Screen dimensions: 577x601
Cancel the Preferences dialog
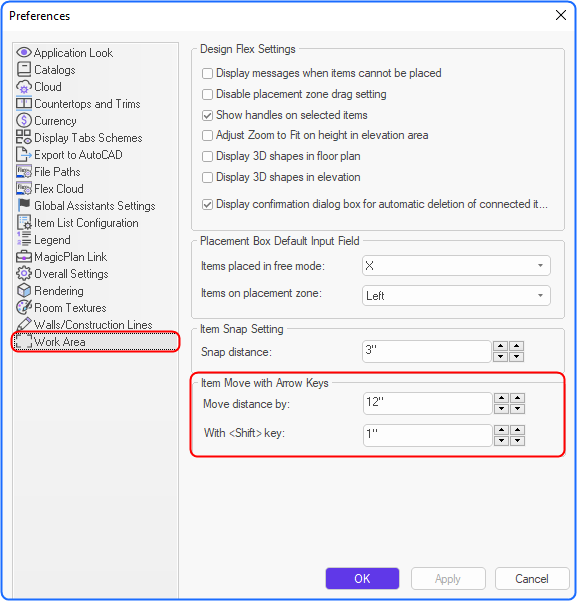tap(531, 578)
